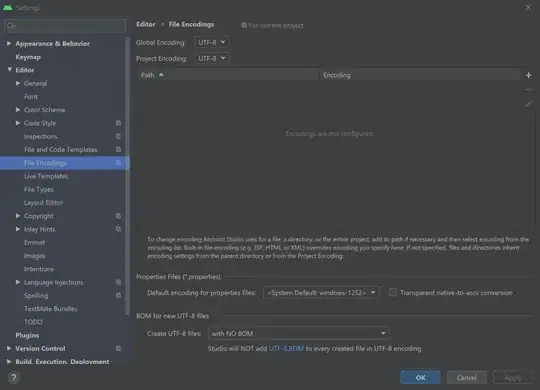
Task: Expand the Version Control section arrow
Action: click(9, 348)
